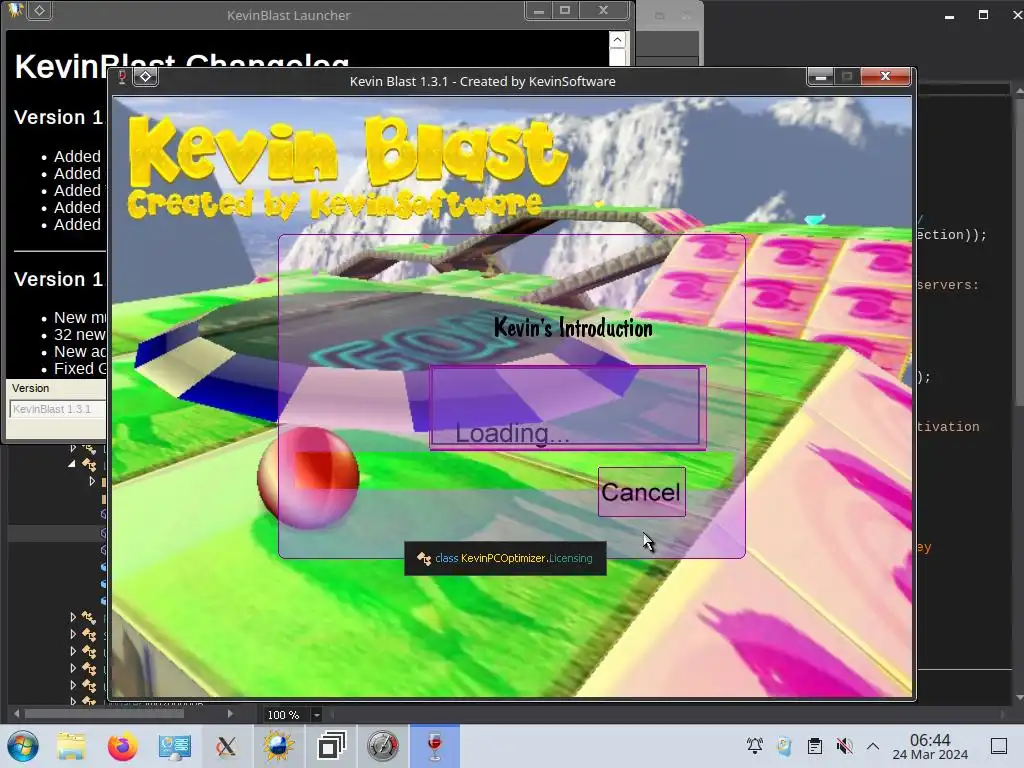Minimize the Kevin Blast 1.3.1 game window
The height and width of the screenshot is (768, 1024).
click(x=820, y=76)
